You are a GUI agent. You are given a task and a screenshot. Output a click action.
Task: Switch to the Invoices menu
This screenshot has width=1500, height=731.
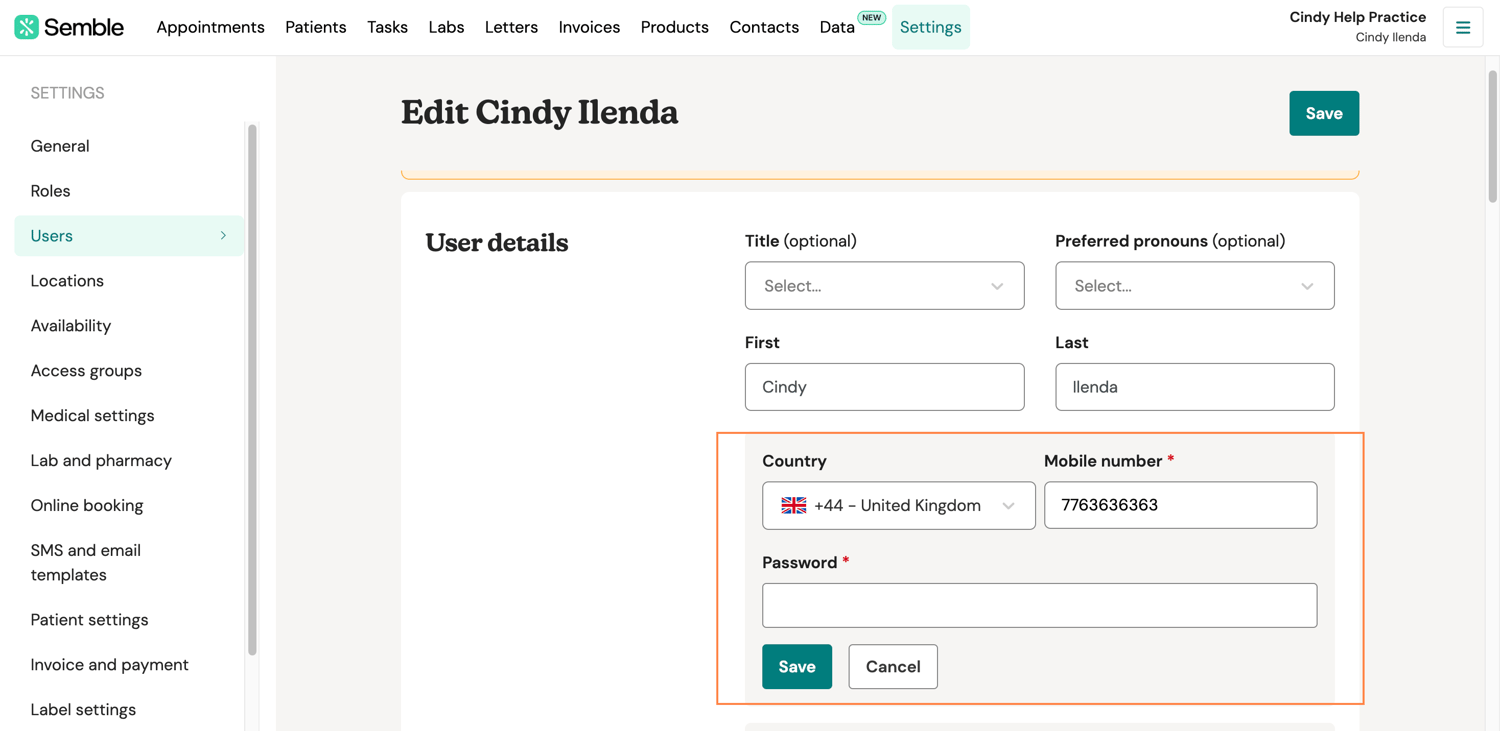589,27
